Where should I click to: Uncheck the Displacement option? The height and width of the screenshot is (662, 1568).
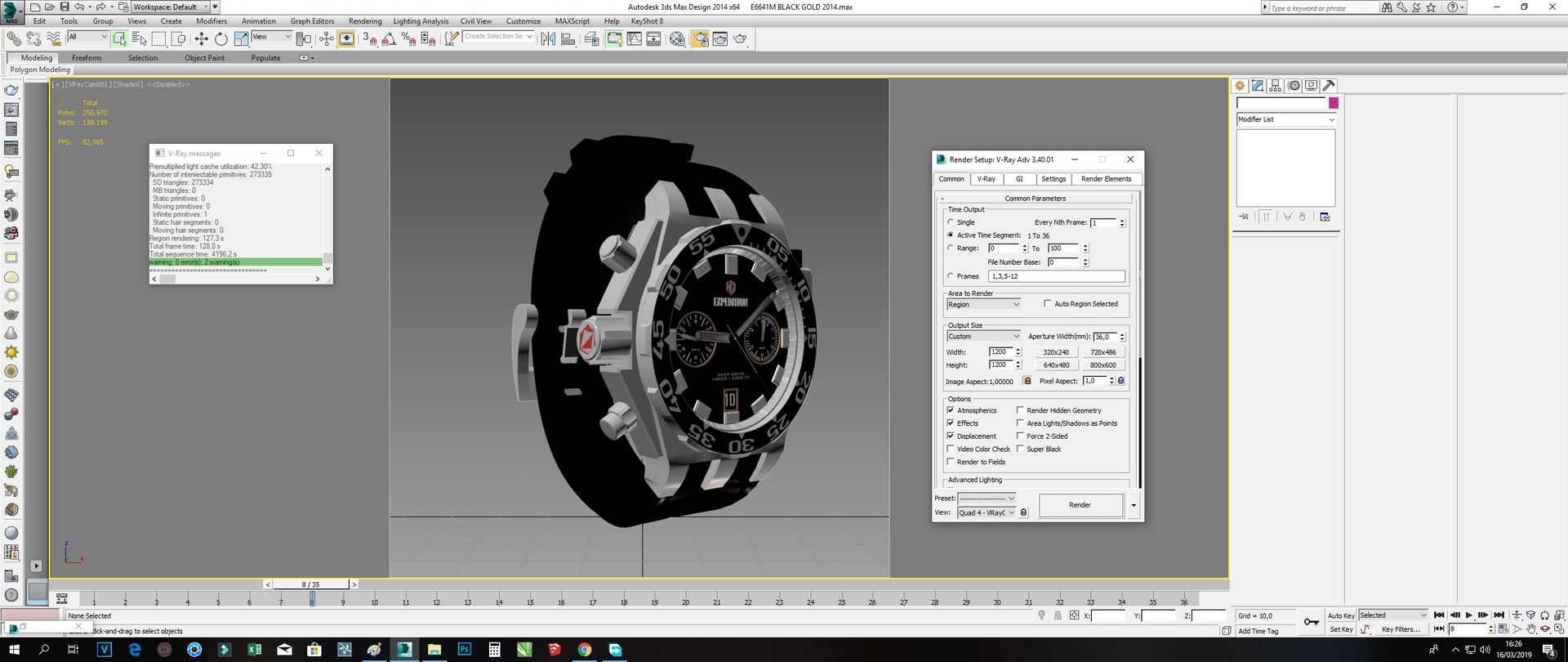point(951,436)
